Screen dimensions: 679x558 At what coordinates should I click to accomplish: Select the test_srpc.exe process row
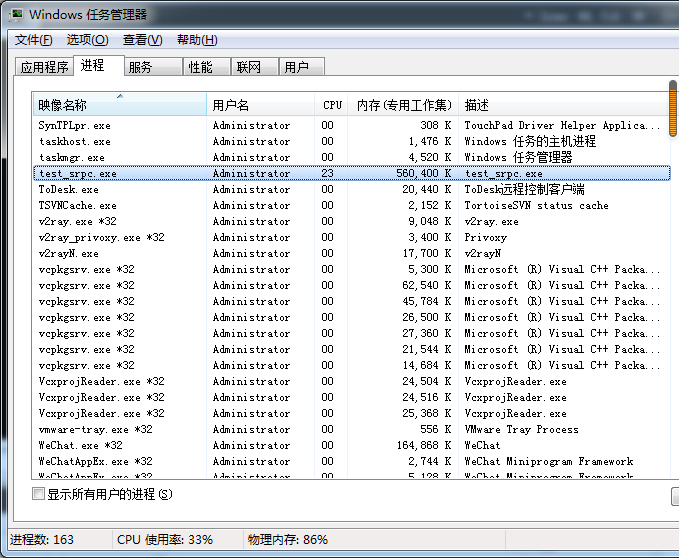[x=351, y=174]
